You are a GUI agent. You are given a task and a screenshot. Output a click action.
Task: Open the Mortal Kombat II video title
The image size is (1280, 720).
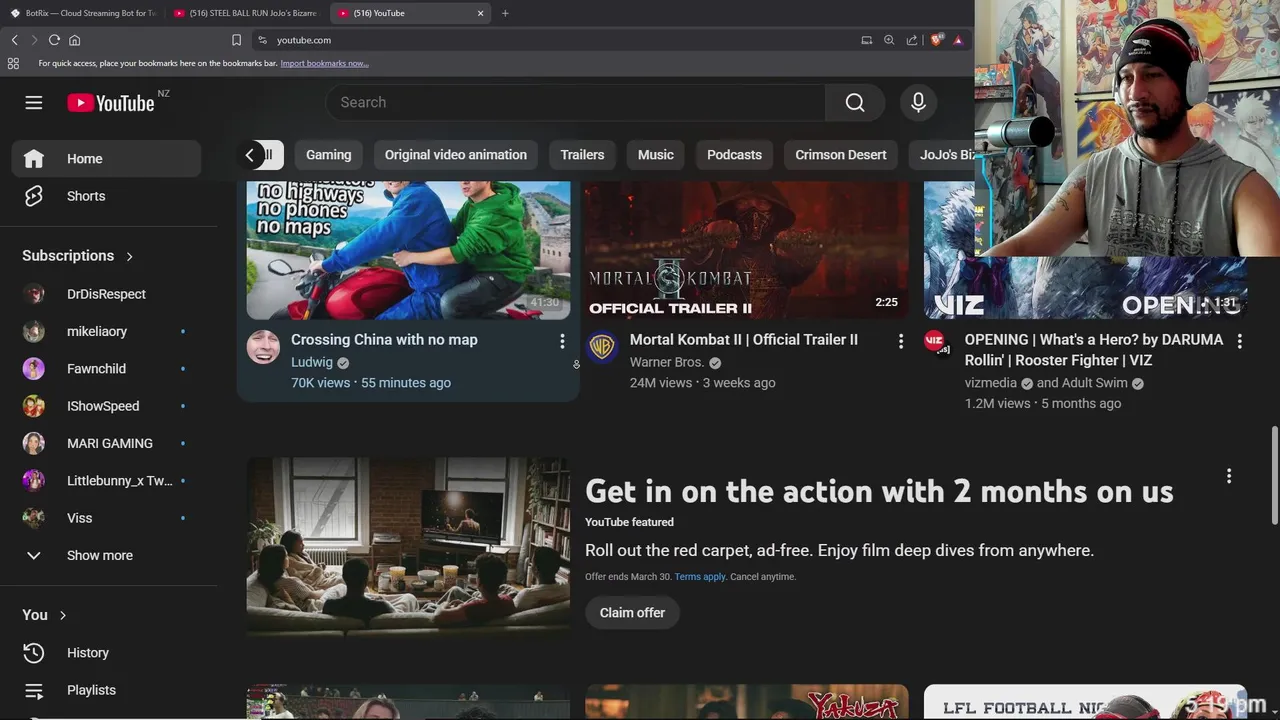pos(744,340)
